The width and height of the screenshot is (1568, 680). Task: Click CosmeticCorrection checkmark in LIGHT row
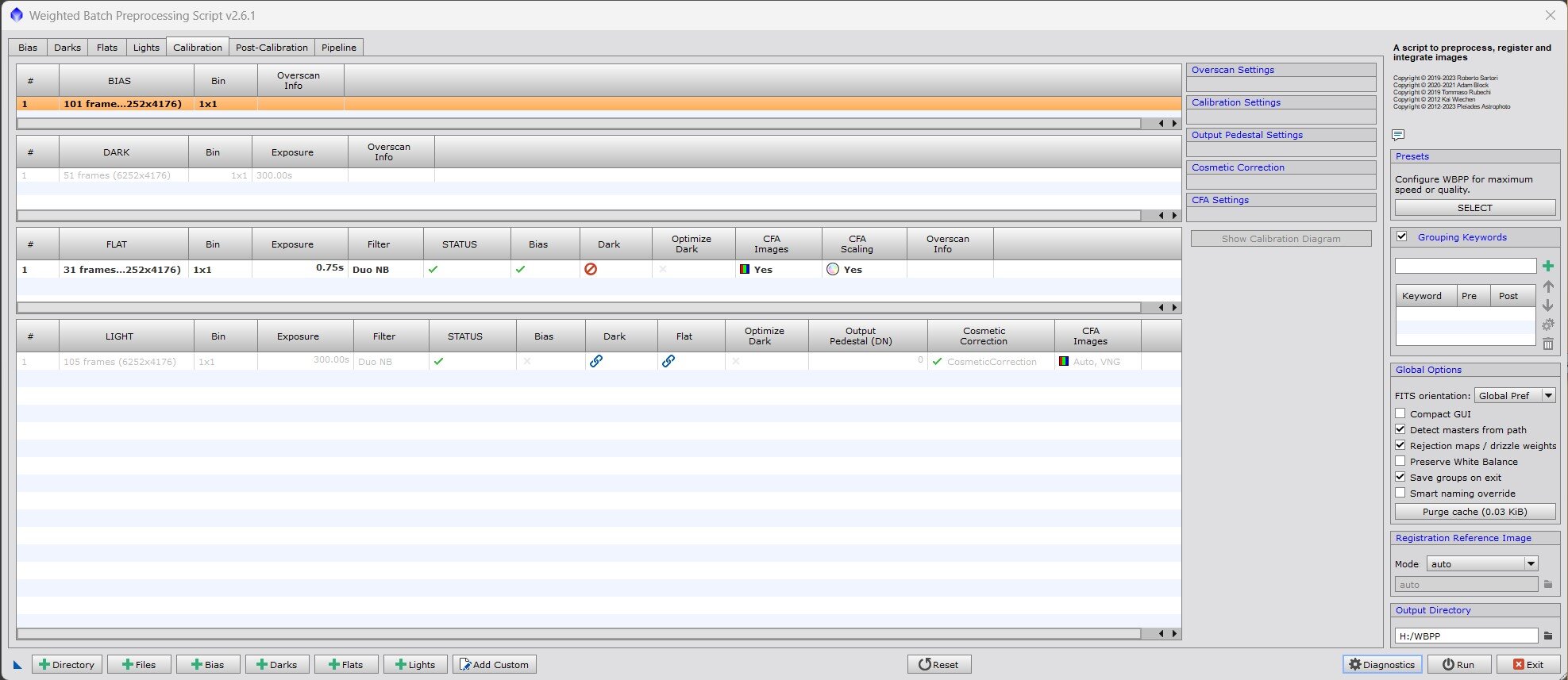click(937, 361)
